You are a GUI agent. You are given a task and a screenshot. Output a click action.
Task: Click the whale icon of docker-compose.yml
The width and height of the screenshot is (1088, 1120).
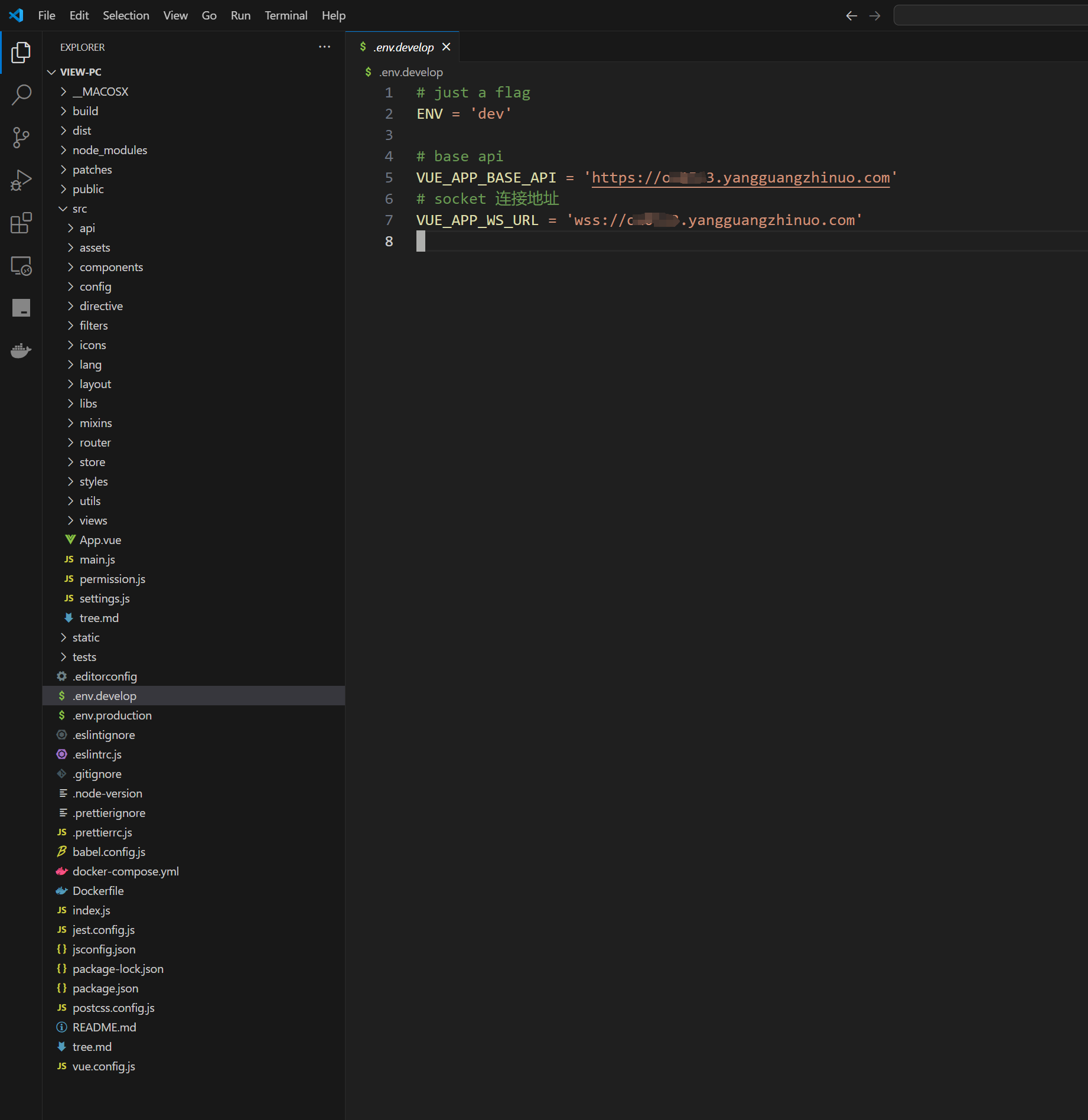(x=61, y=871)
